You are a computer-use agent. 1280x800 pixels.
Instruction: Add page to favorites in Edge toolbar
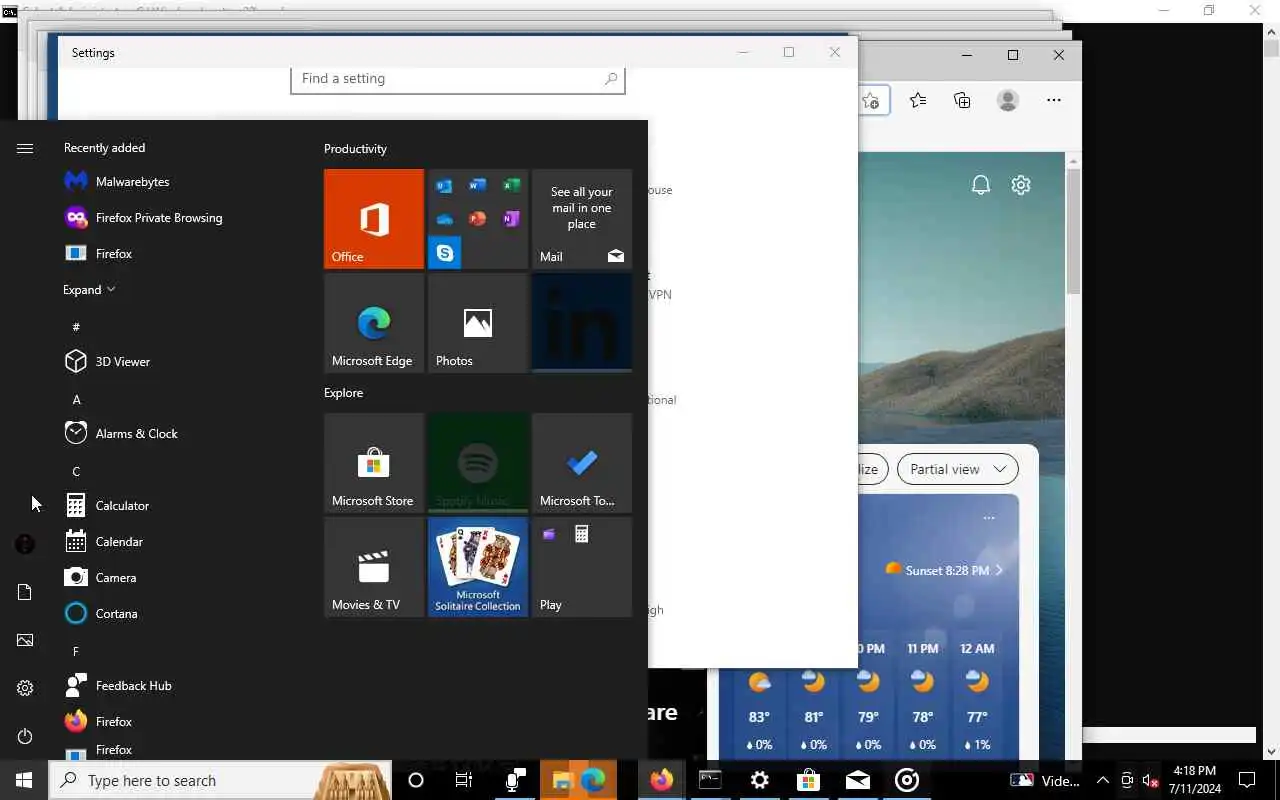[871, 100]
